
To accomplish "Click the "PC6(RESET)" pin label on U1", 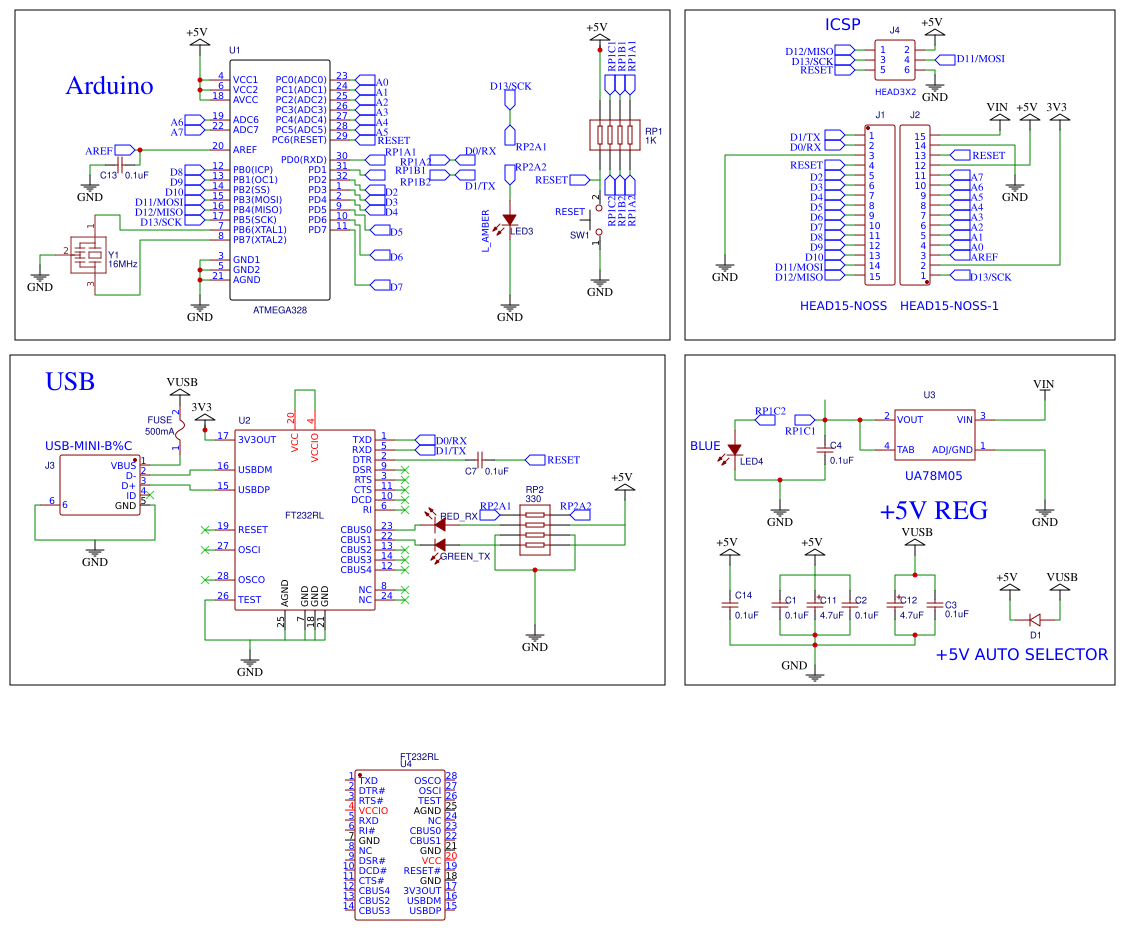I will (x=298, y=140).
